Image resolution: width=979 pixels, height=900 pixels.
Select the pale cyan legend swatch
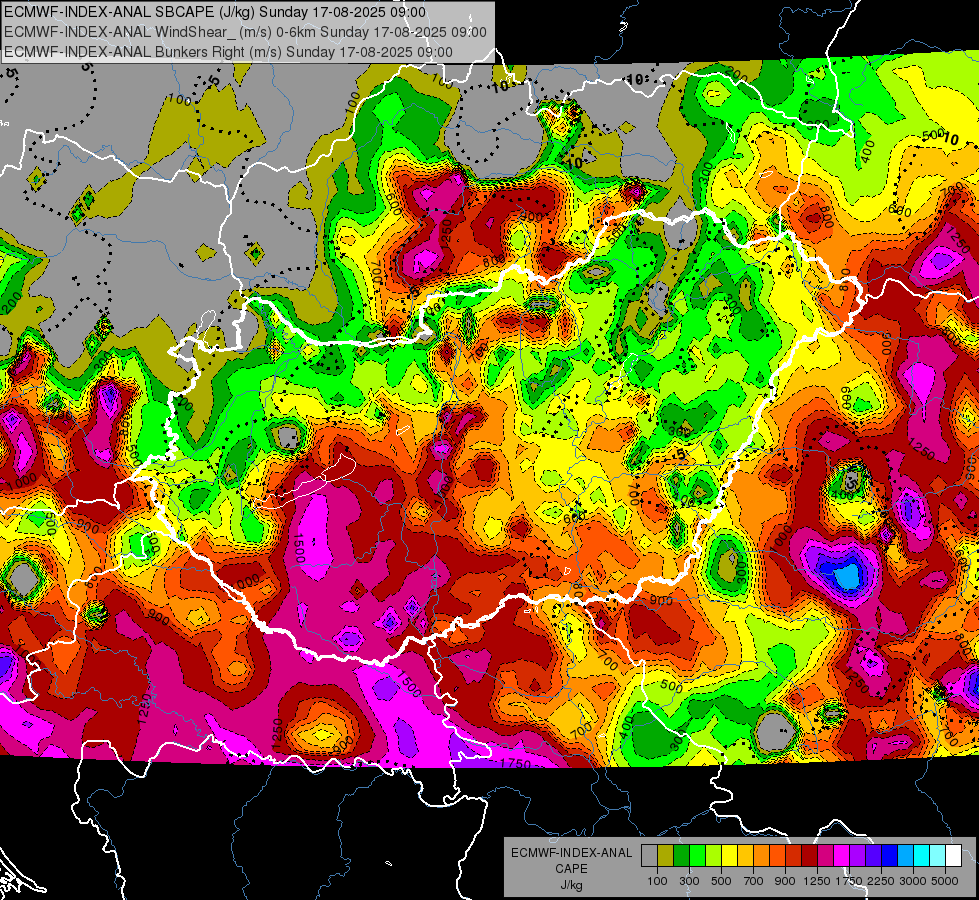coord(938,856)
